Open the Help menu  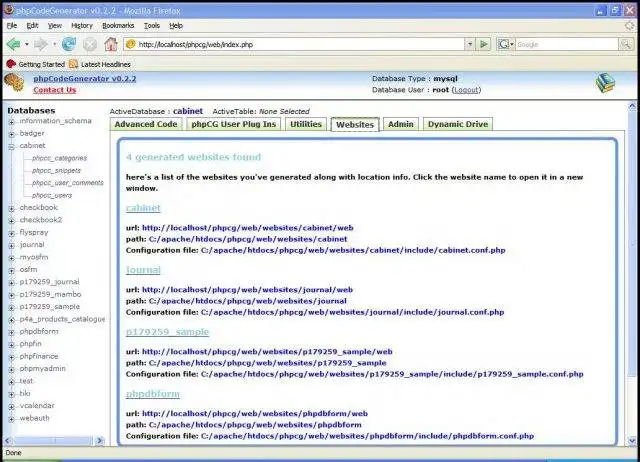click(x=176, y=25)
